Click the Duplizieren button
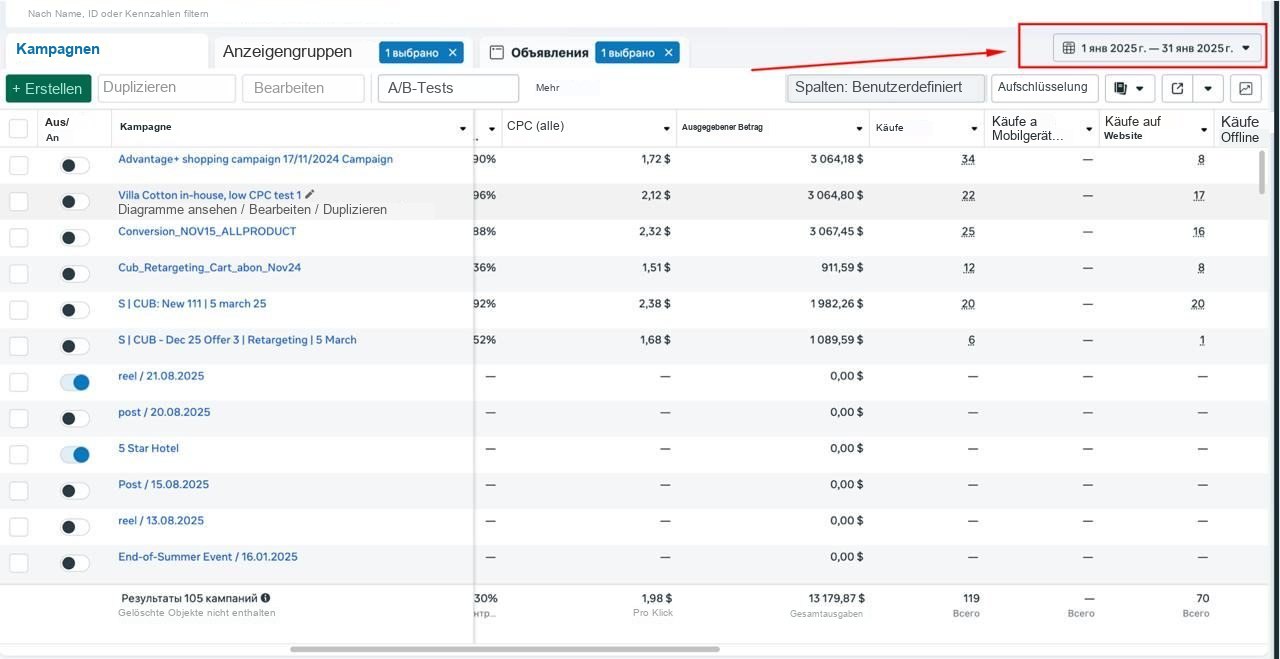Viewport: 1280px width, 659px height. click(167, 88)
